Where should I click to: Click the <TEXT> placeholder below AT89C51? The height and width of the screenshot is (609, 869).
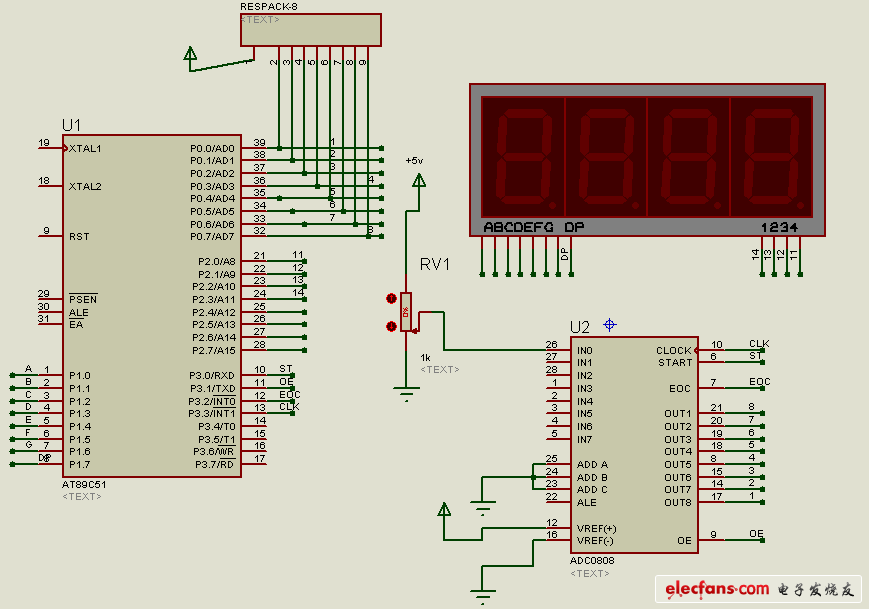pyautogui.click(x=82, y=497)
